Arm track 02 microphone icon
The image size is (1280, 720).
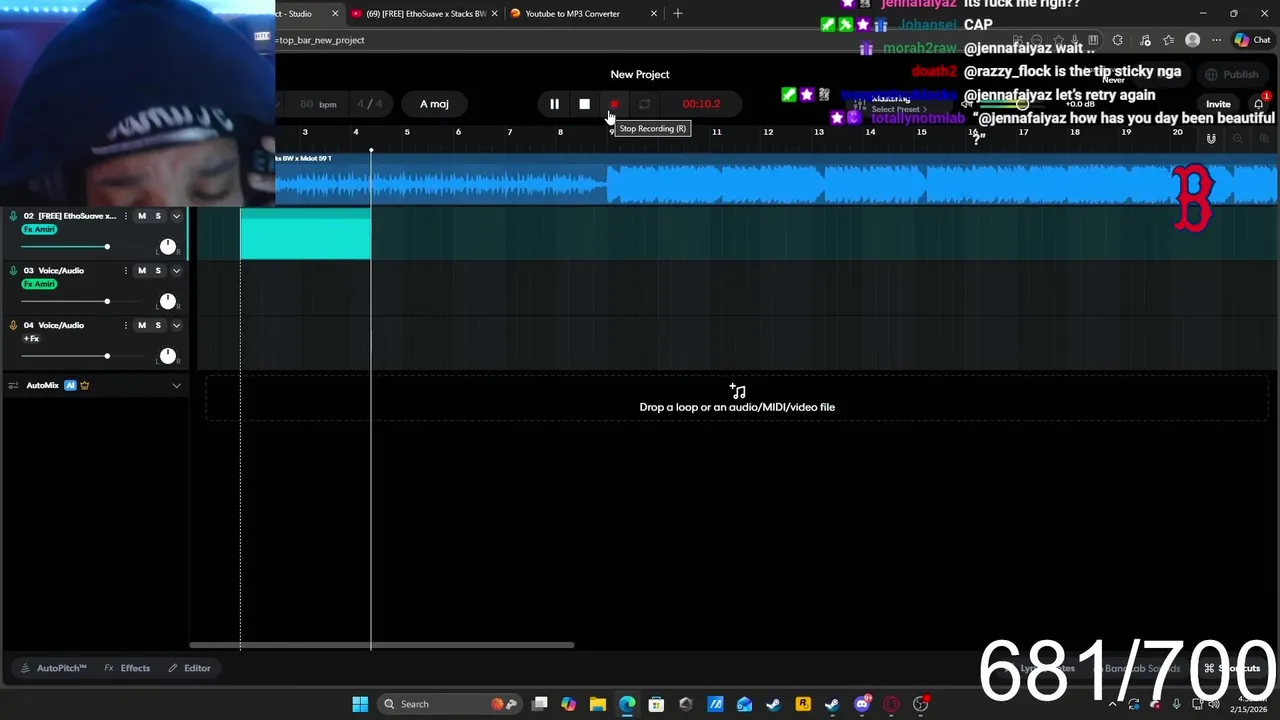pos(13,216)
